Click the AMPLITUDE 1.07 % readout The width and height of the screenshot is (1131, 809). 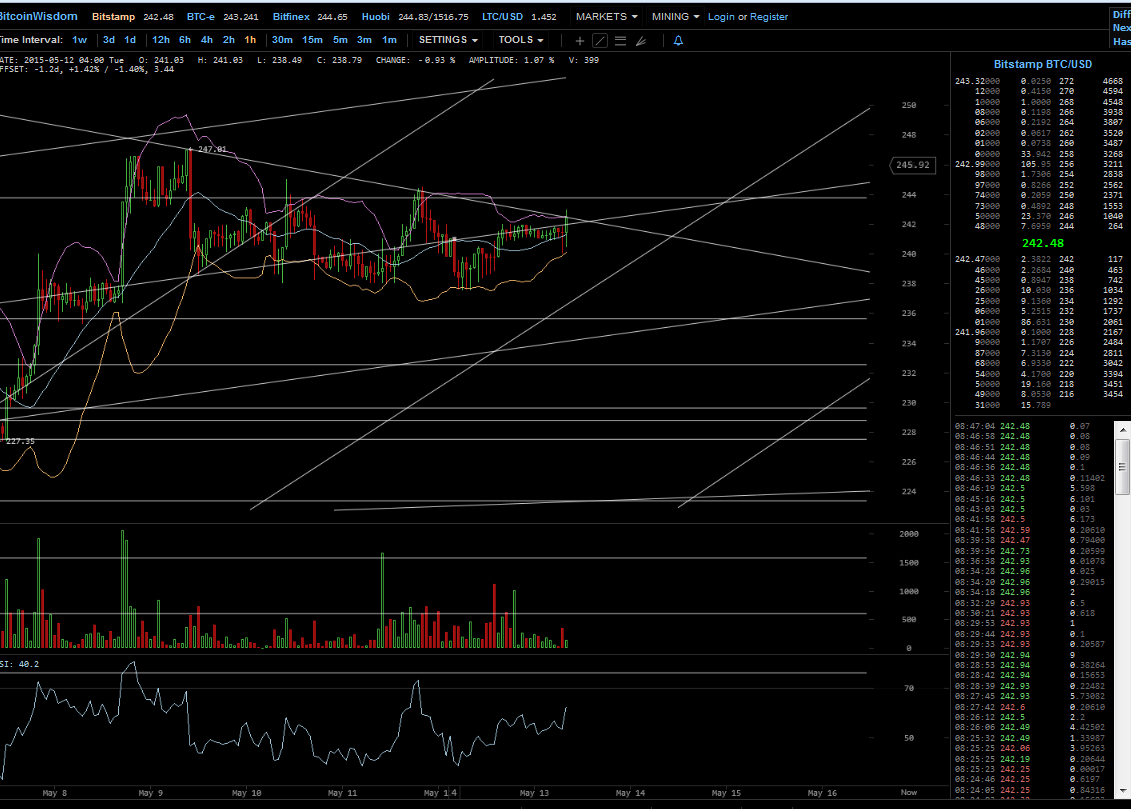click(511, 61)
